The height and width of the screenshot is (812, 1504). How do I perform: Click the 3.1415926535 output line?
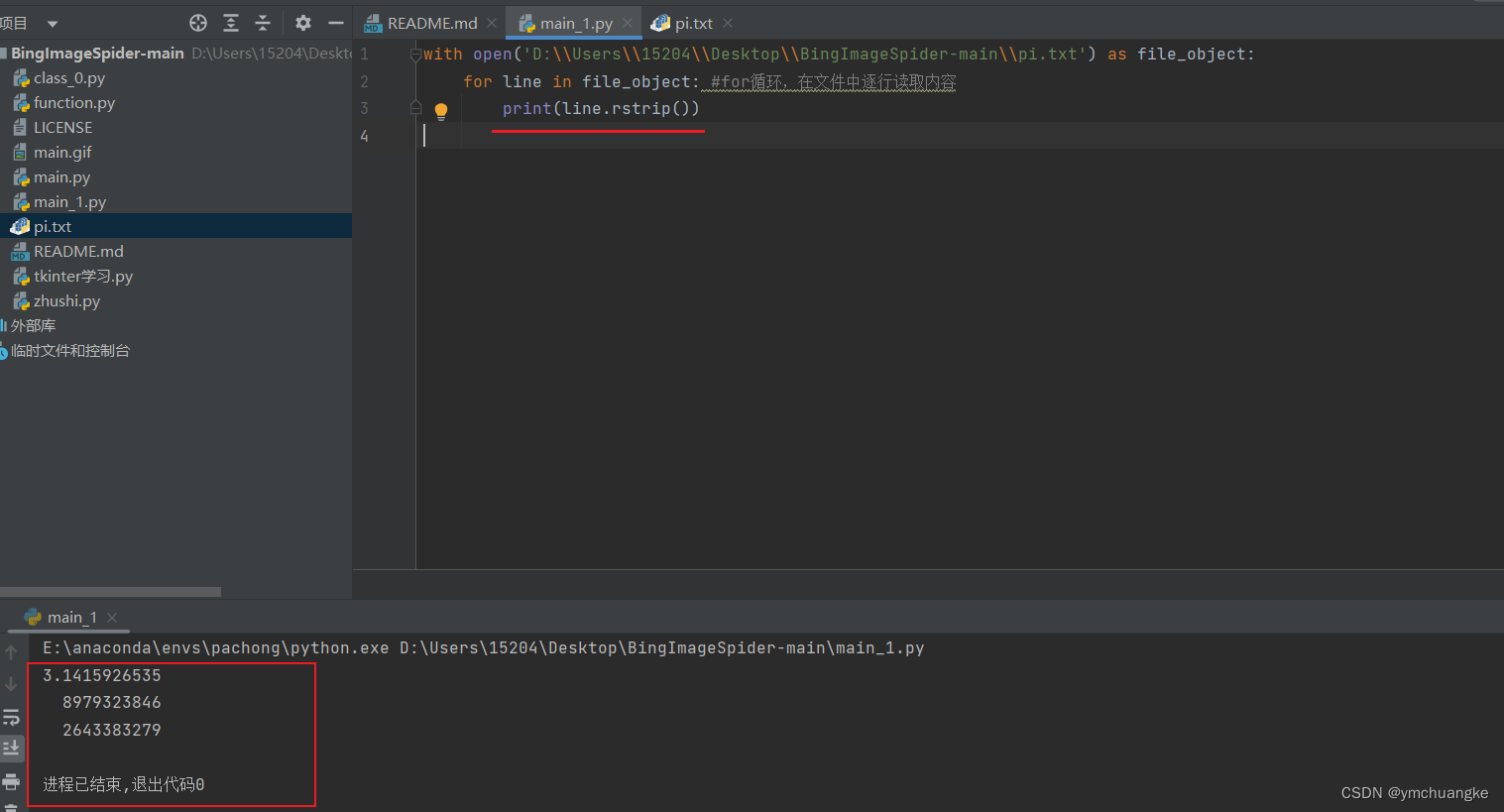point(101,675)
